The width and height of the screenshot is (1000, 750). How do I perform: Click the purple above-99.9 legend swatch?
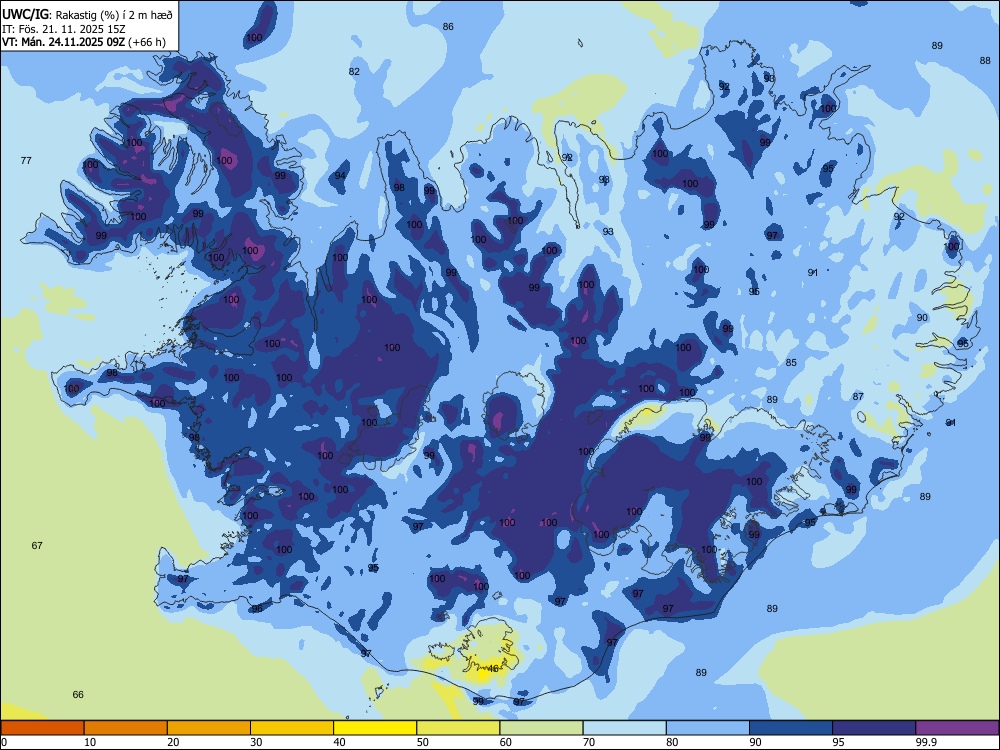coord(957,728)
